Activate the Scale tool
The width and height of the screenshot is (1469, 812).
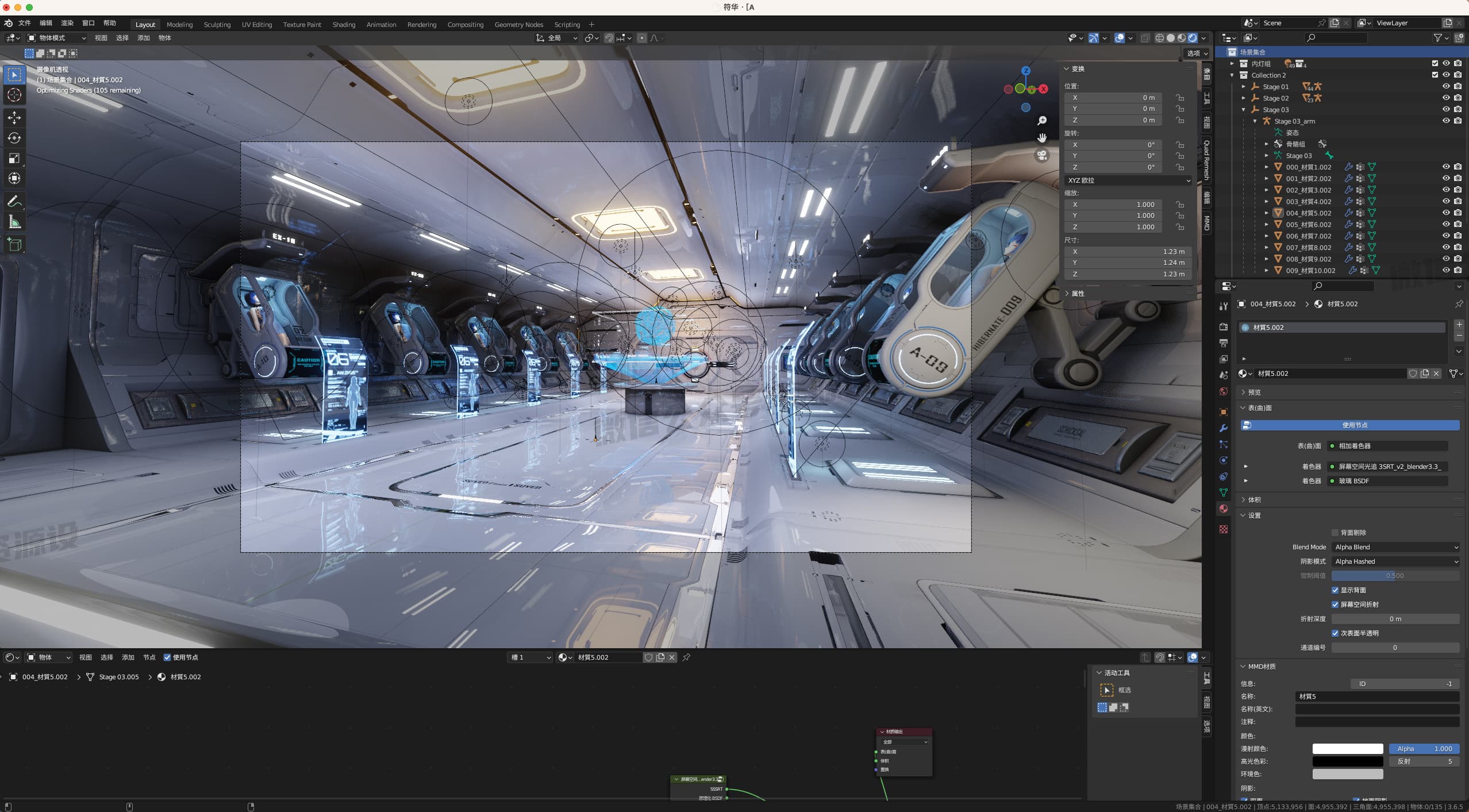click(14, 158)
